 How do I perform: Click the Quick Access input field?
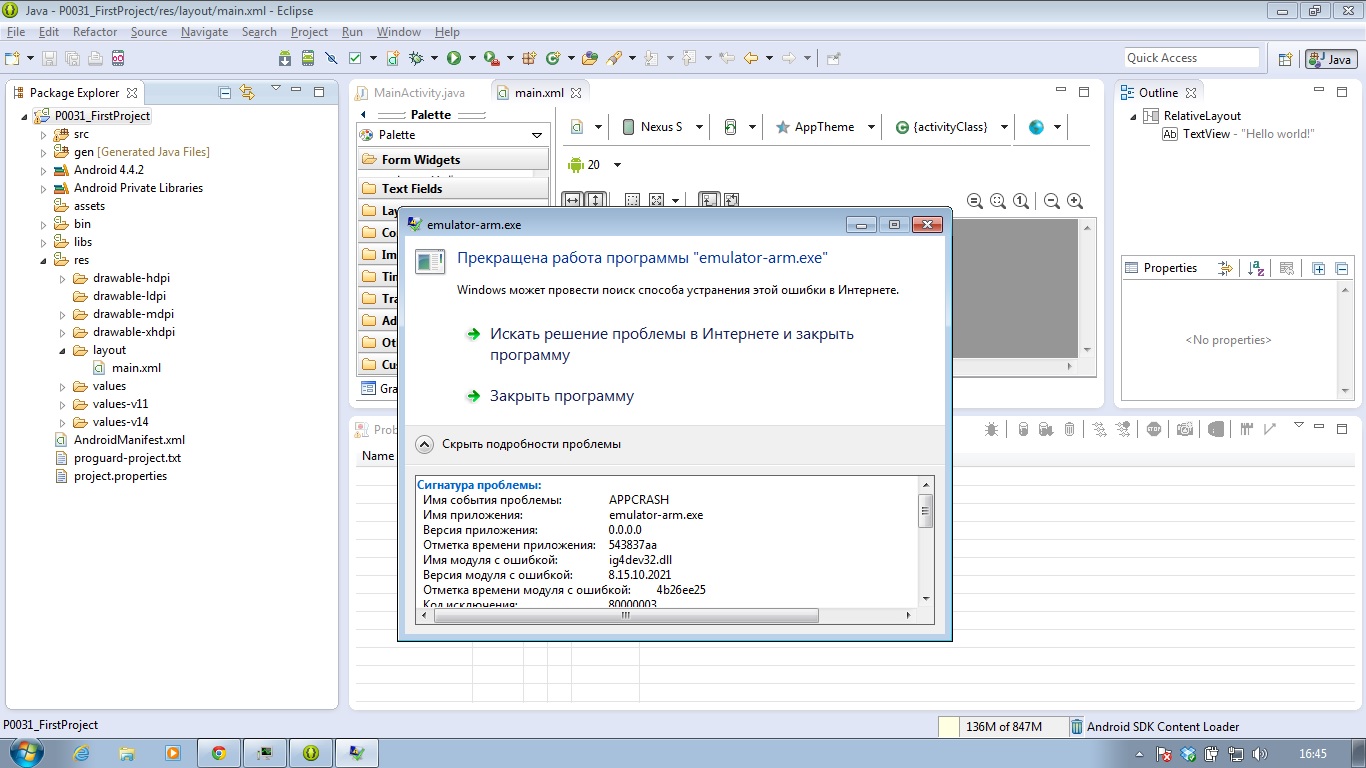tap(1191, 58)
